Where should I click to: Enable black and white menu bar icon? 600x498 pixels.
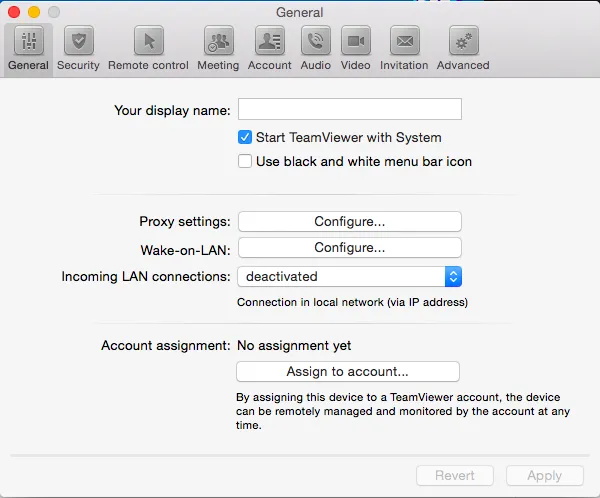(x=245, y=161)
